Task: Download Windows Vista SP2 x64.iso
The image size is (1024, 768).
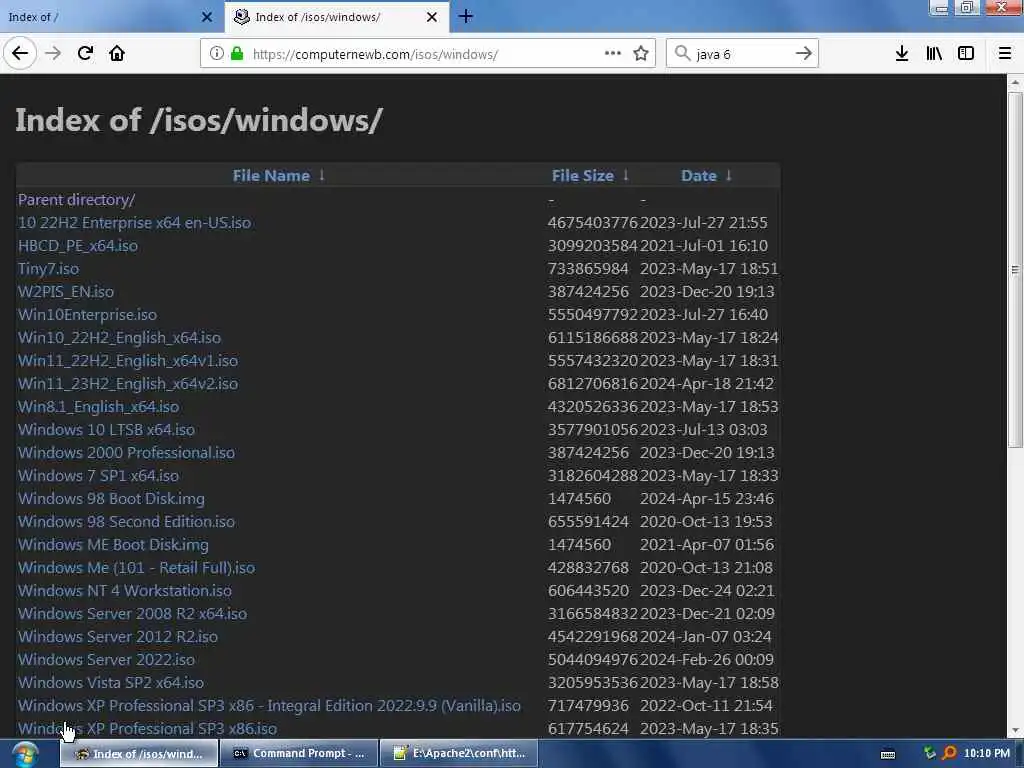Action: [x=111, y=682]
